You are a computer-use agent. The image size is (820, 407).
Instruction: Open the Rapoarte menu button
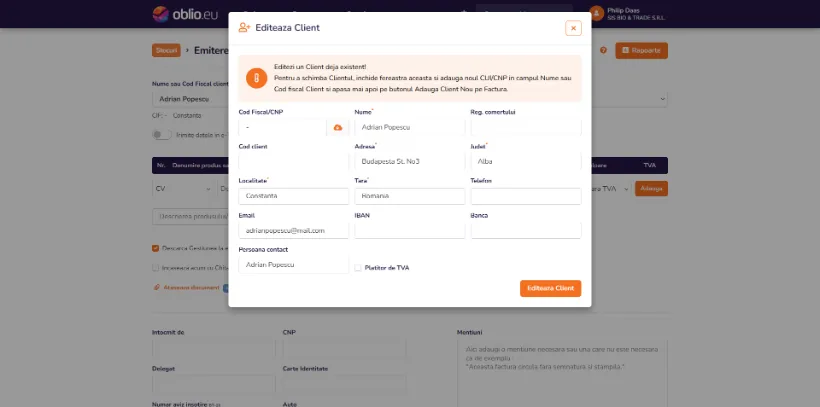(x=641, y=50)
